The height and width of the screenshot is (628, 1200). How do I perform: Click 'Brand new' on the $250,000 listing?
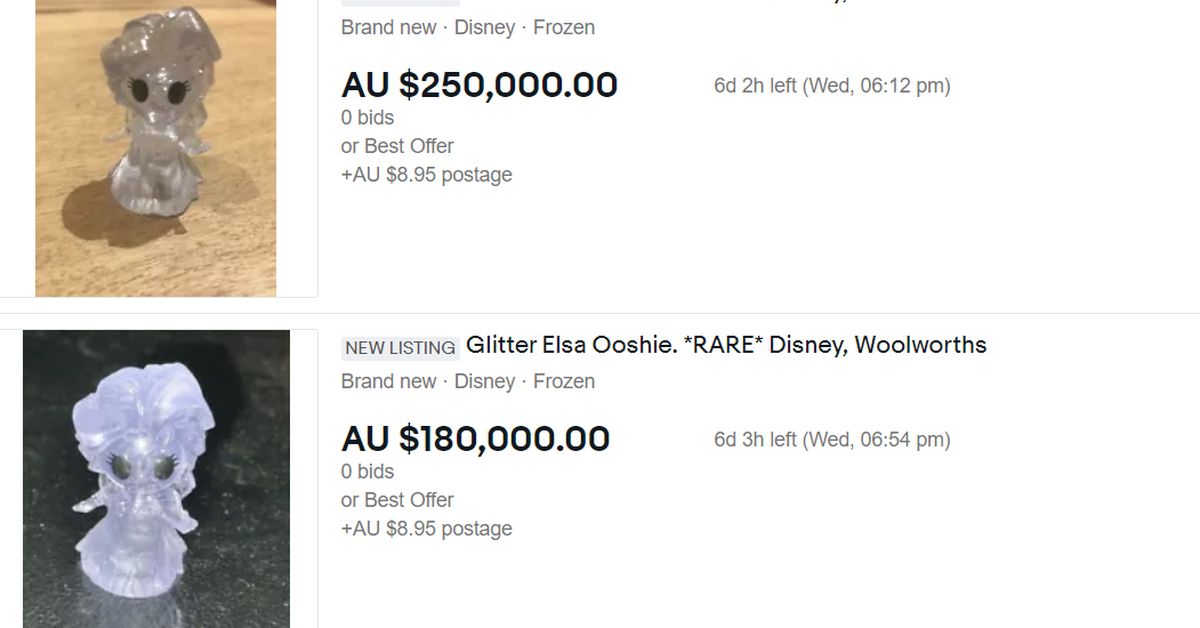click(388, 28)
